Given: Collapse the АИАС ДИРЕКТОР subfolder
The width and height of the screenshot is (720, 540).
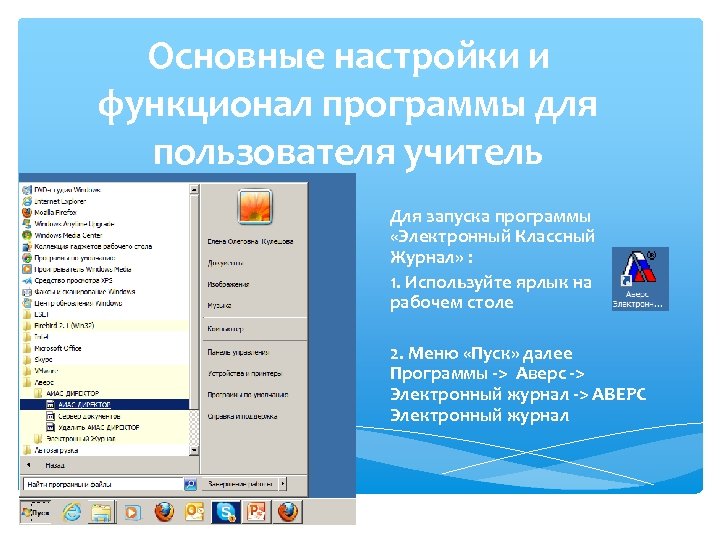Looking at the screenshot, I should click(67, 393).
